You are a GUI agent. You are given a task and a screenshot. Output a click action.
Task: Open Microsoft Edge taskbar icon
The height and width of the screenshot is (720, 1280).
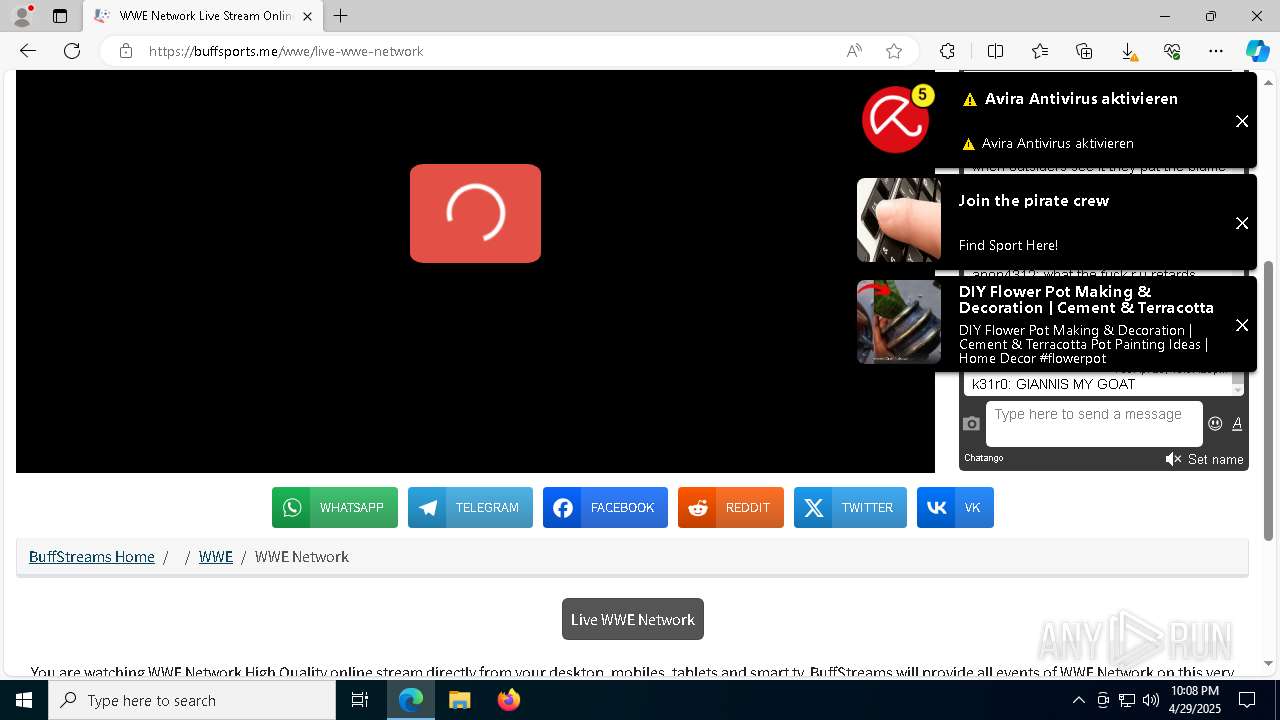(411, 700)
